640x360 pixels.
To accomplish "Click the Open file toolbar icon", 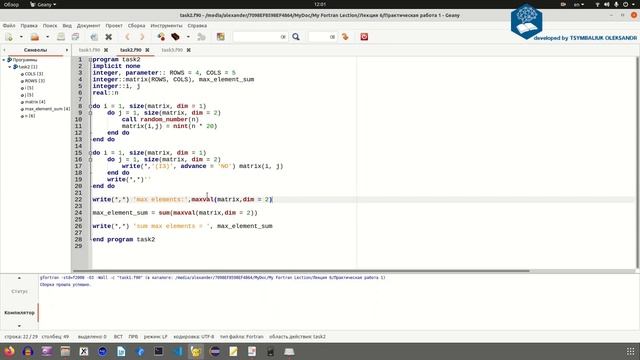I will point(35,37).
